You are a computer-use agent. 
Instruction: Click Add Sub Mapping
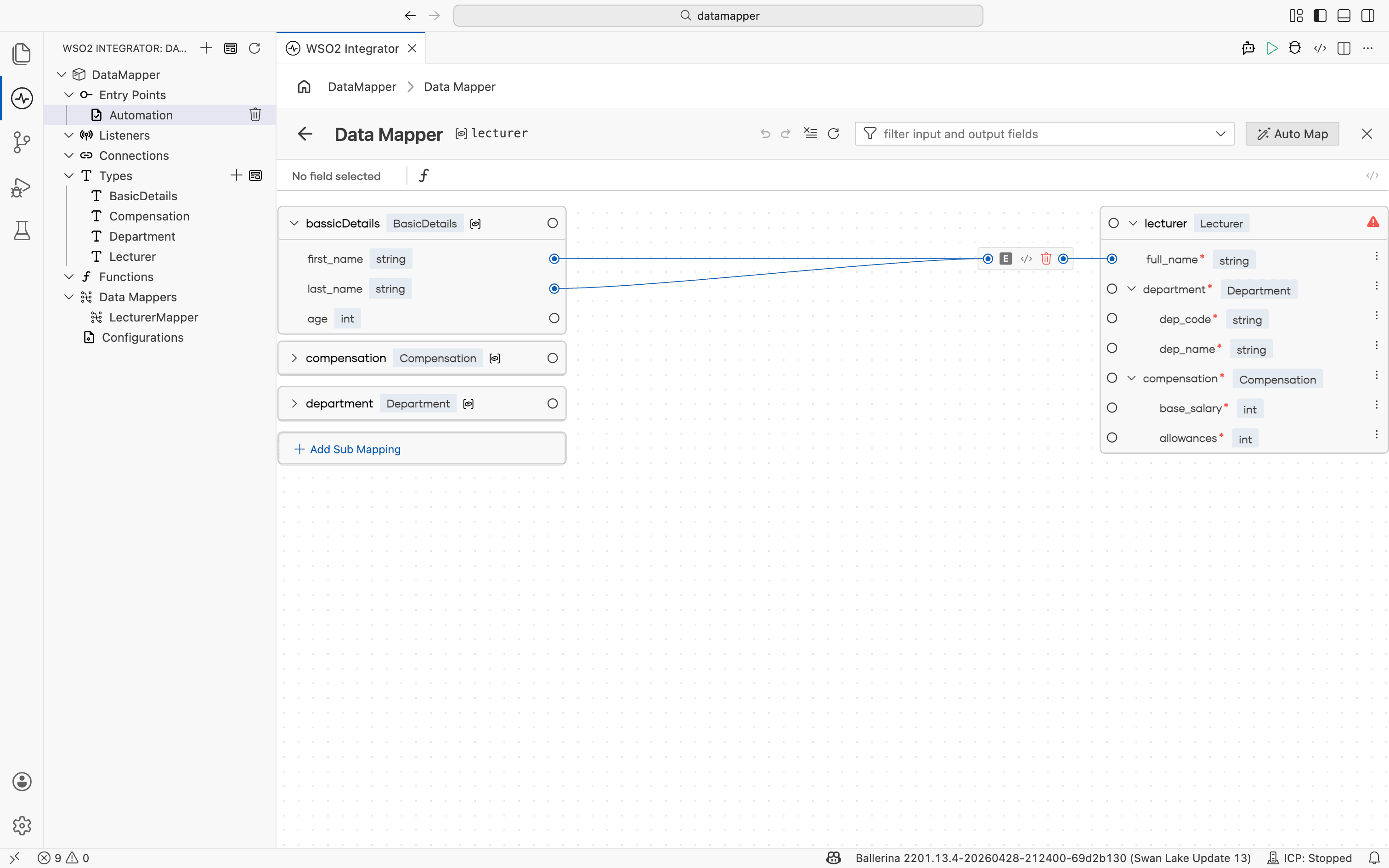422,449
